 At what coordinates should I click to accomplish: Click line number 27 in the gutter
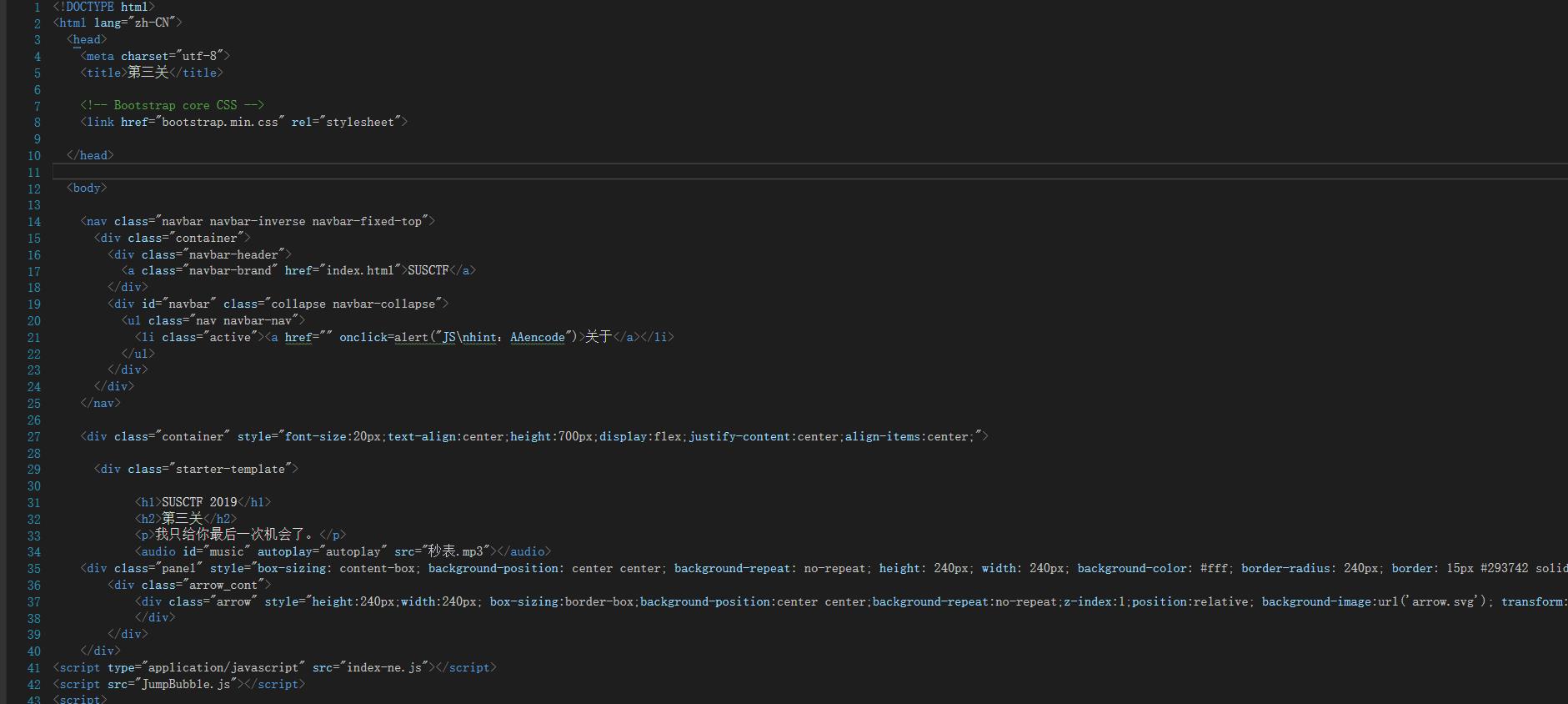(33, 437)
